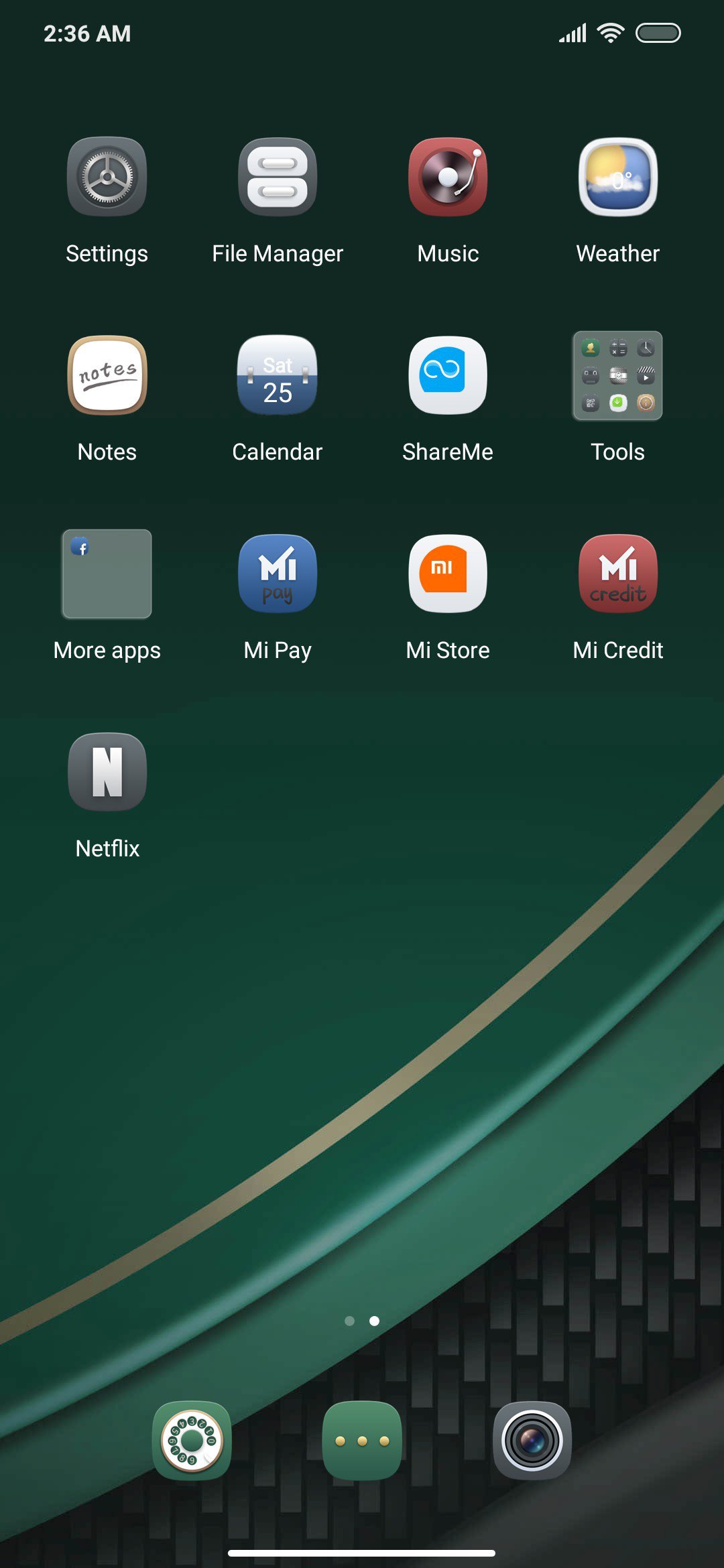Tap the 2:36 AM clock
Screen dimensions: 724x1568
click(x=87, y=34)
